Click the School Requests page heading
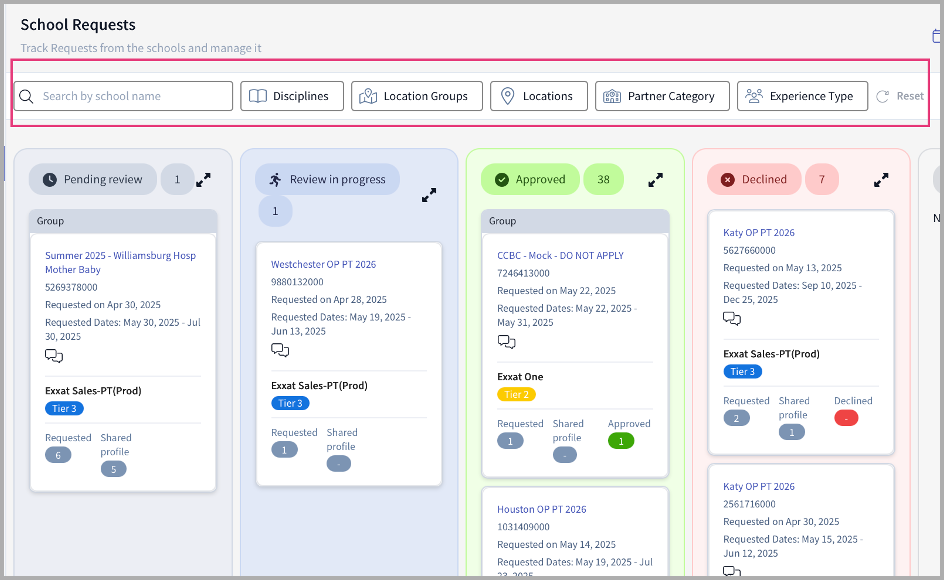Screen dimensions: 944x580 tap(78, 25)
